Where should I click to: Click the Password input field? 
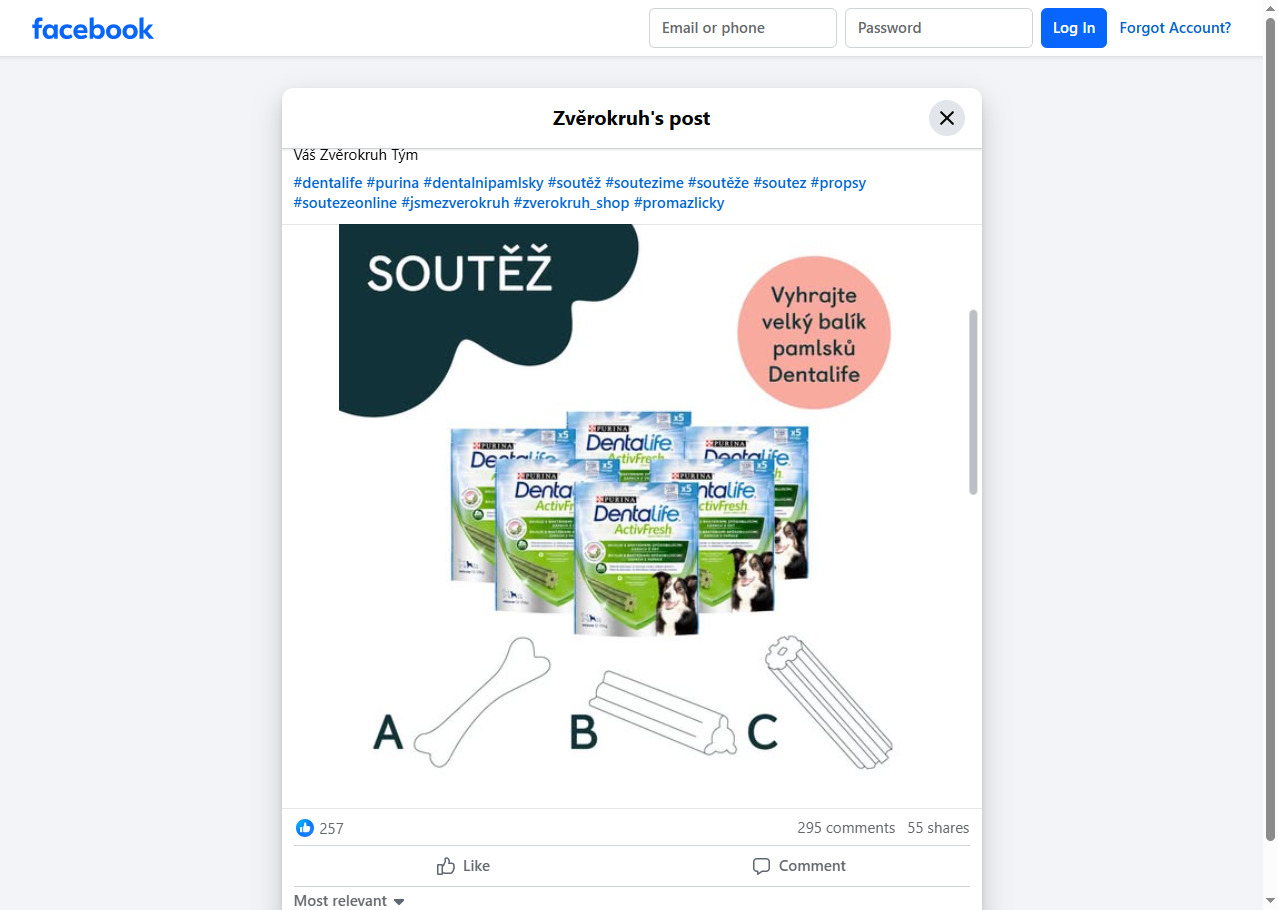939,28
